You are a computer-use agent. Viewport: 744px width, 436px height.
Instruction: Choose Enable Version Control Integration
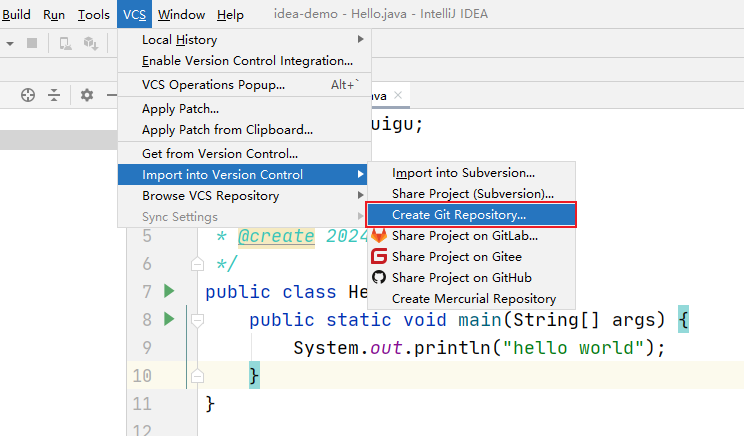(247, 61)
